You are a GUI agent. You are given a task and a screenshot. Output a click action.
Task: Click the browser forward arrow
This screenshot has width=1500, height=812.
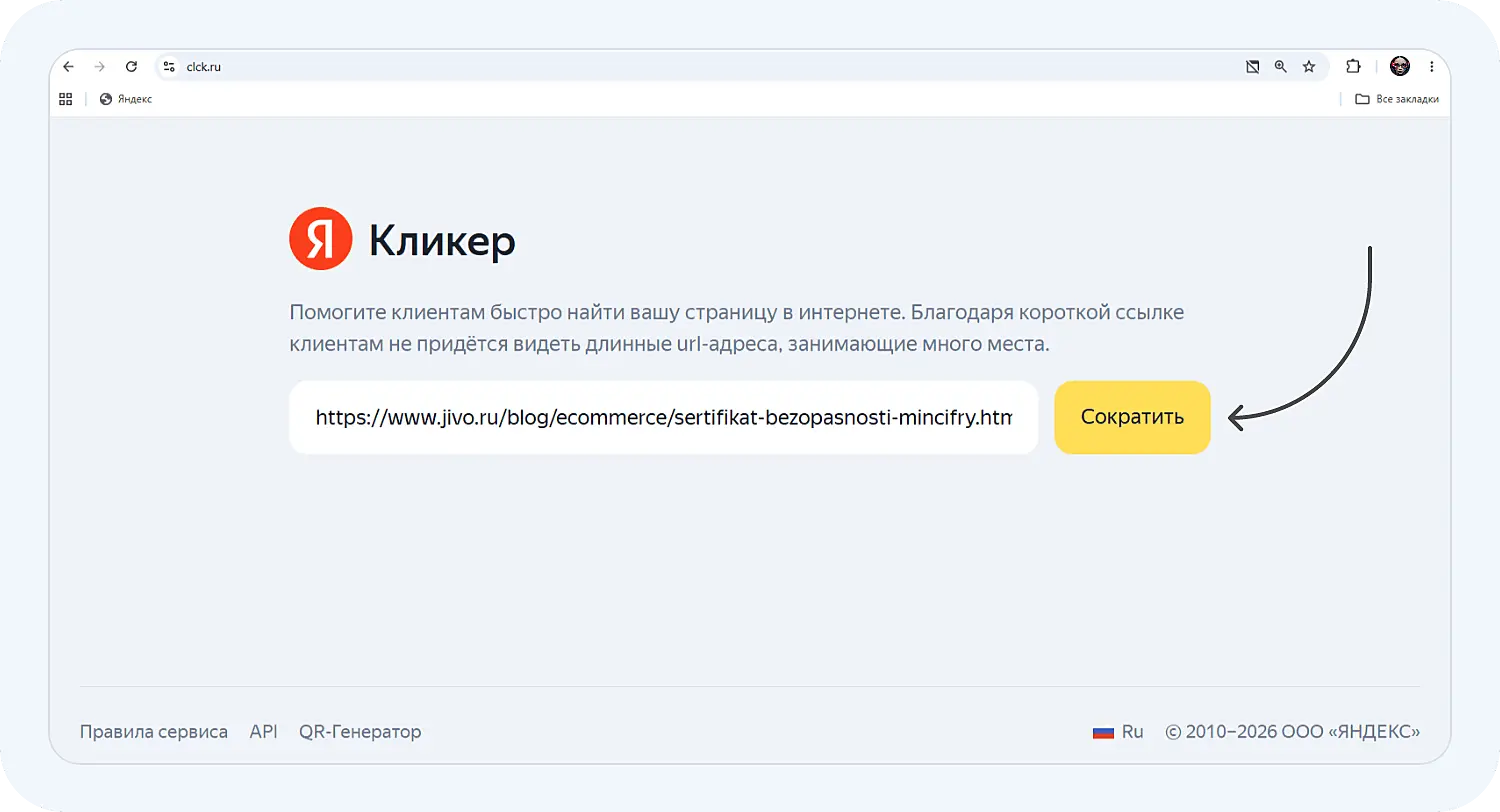[99, 67]
